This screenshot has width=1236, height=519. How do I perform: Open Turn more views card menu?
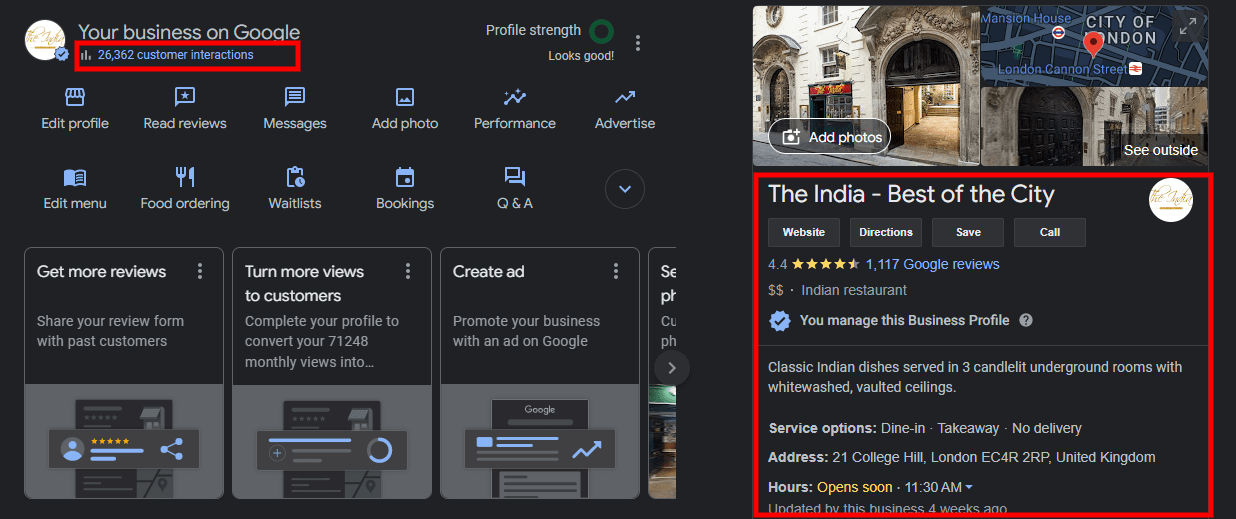coord(408,271)
